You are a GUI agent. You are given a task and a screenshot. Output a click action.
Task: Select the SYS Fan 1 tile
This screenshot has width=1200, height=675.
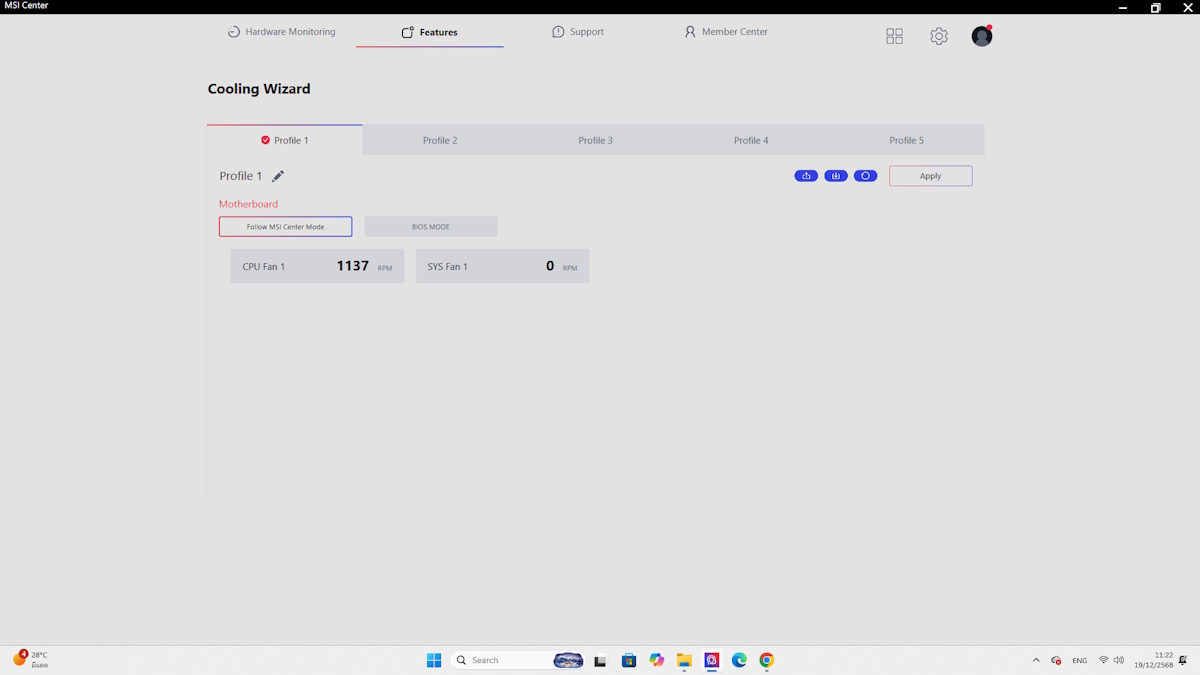click(x=502, y=266)
